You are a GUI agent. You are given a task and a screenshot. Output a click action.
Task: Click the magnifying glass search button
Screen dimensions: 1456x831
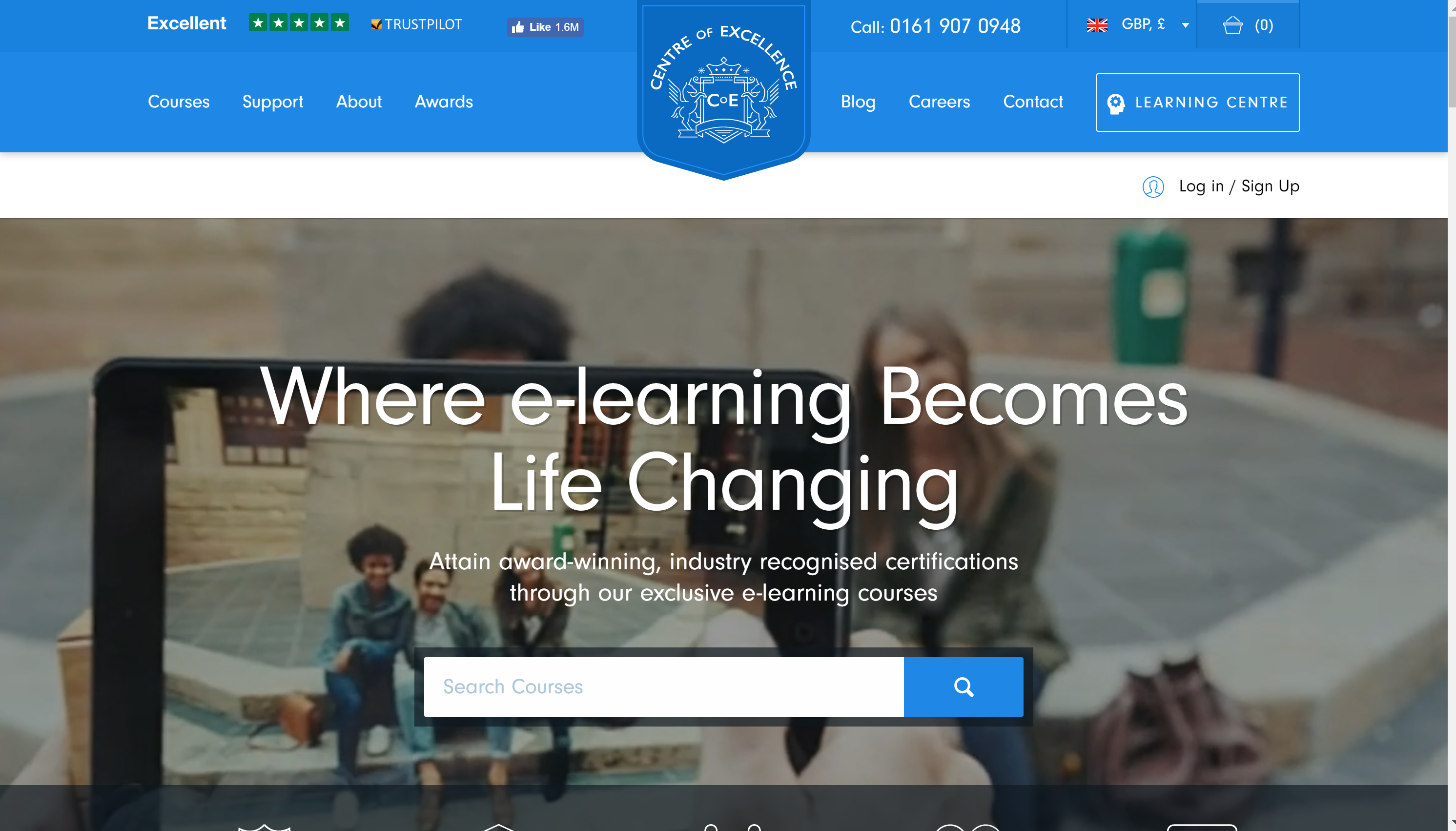coord(963,686)
